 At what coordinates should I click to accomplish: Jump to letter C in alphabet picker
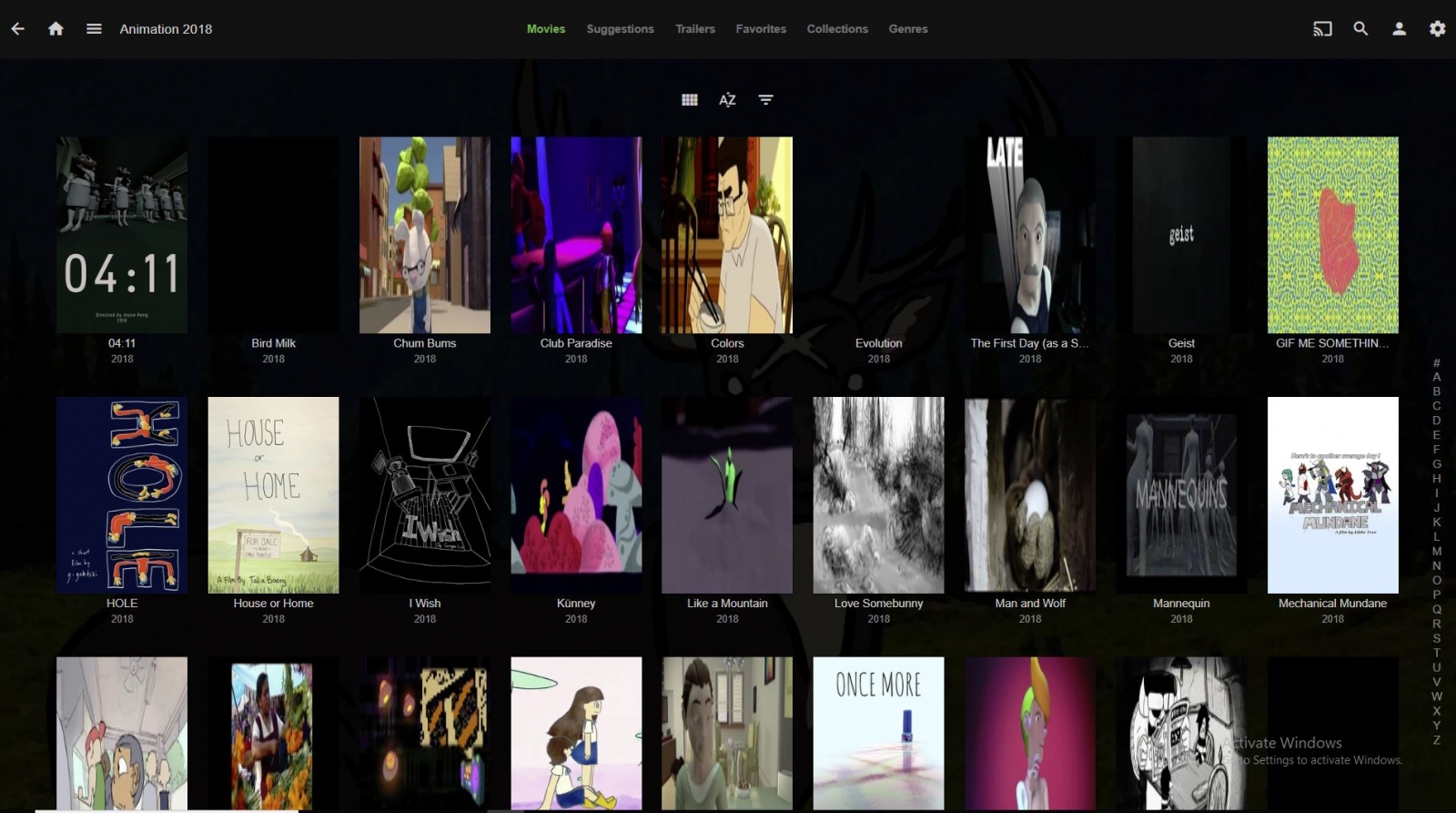pos(1437,406)
